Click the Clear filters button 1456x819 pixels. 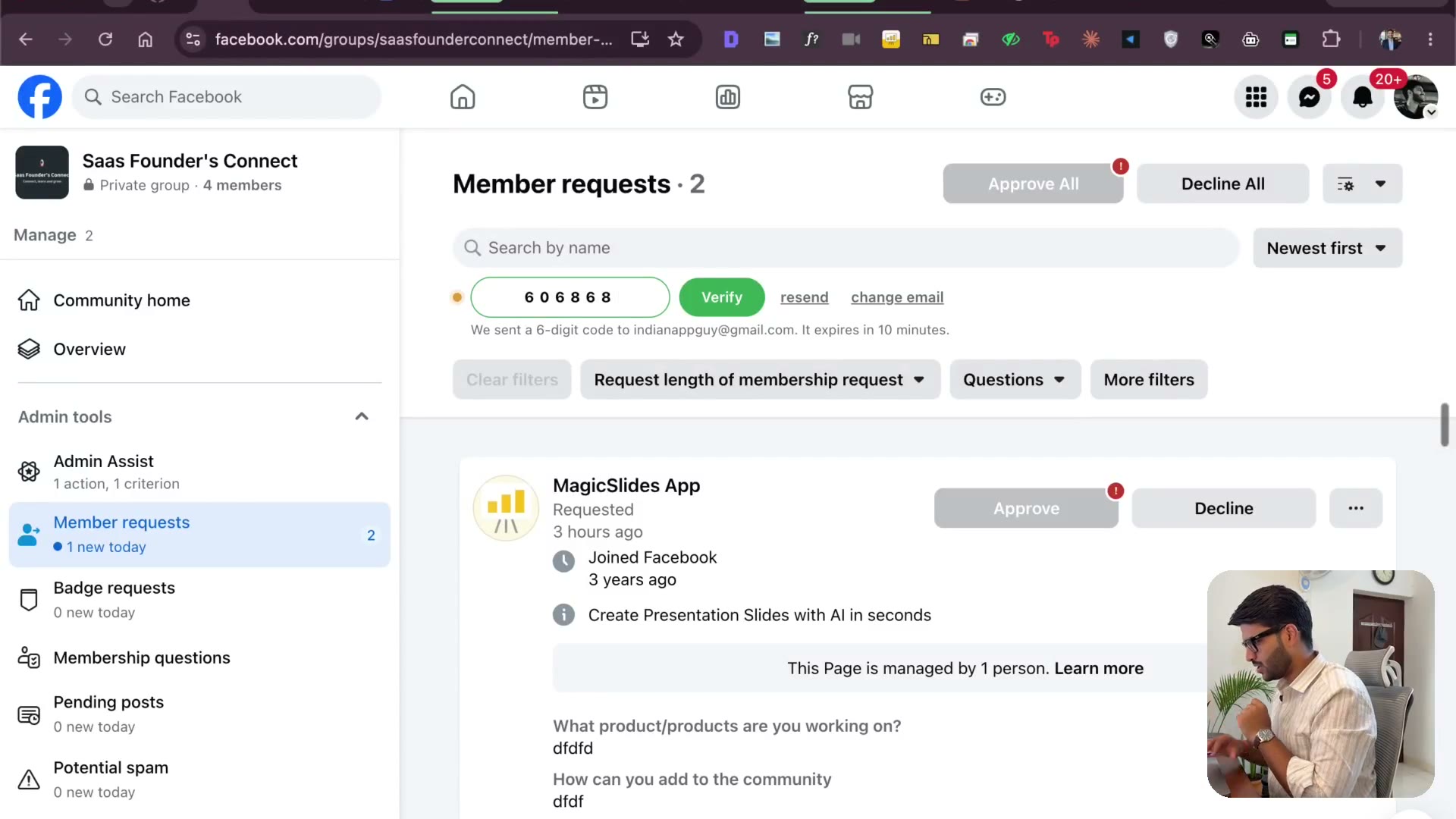512,379
